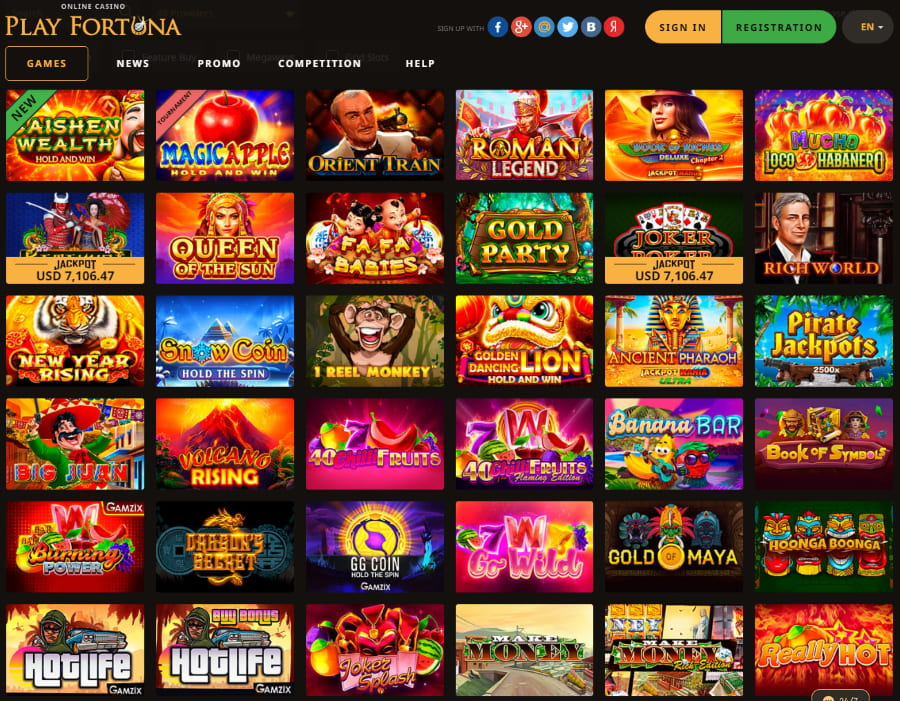Click the Play Fortuna logo

(93, 21)
